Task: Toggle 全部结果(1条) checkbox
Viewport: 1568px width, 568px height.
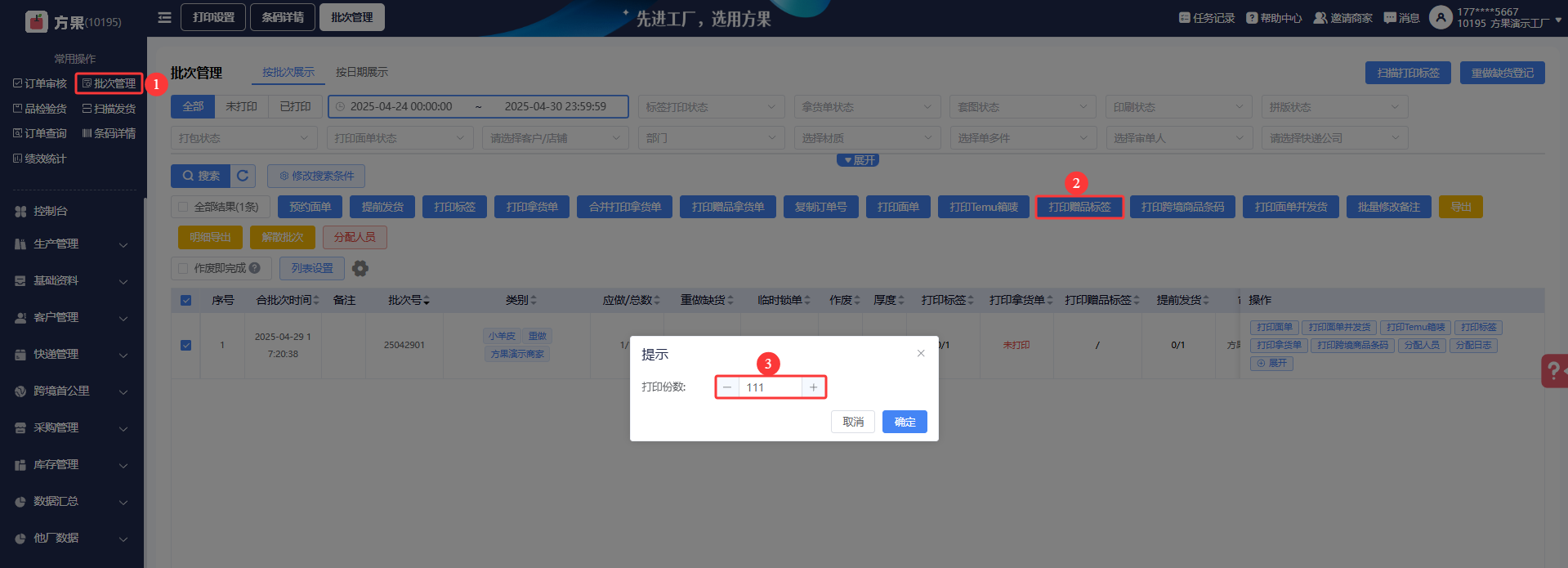Action: [183, 207]
